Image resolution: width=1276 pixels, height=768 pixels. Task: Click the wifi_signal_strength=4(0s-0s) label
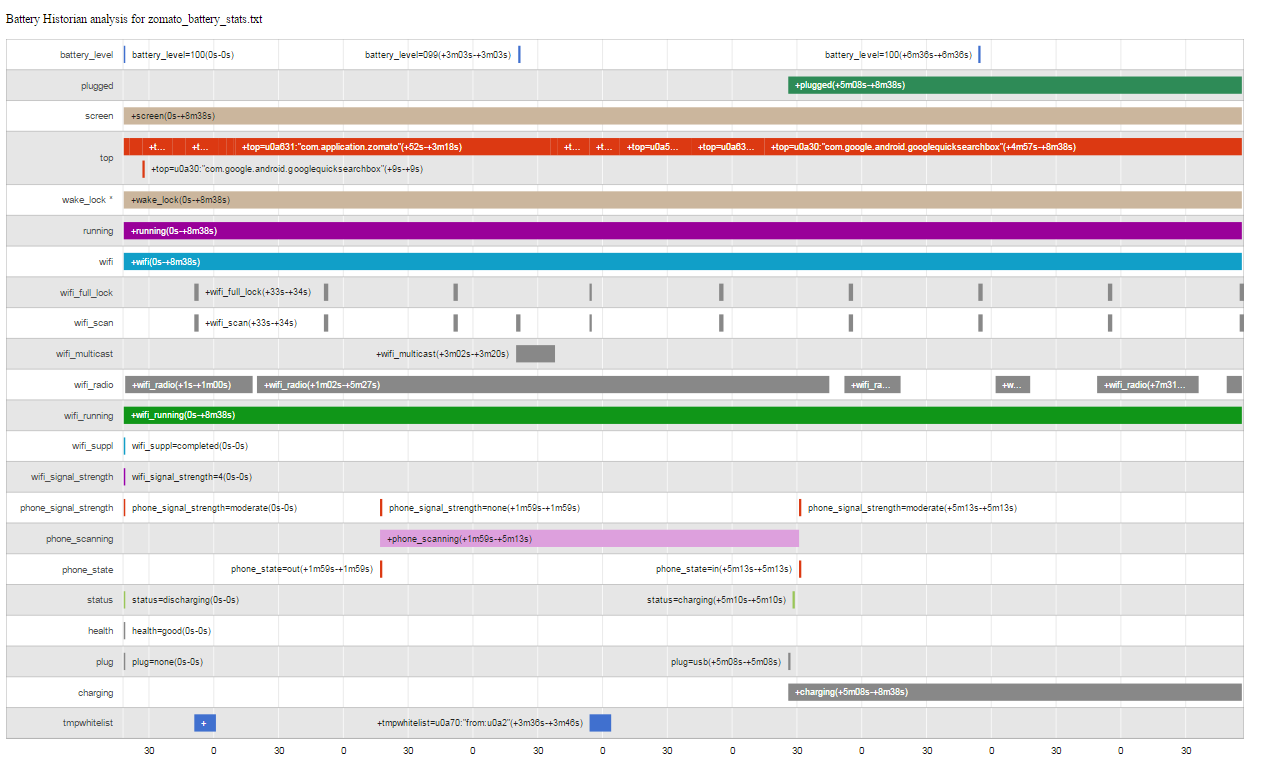tap(192, 477)
